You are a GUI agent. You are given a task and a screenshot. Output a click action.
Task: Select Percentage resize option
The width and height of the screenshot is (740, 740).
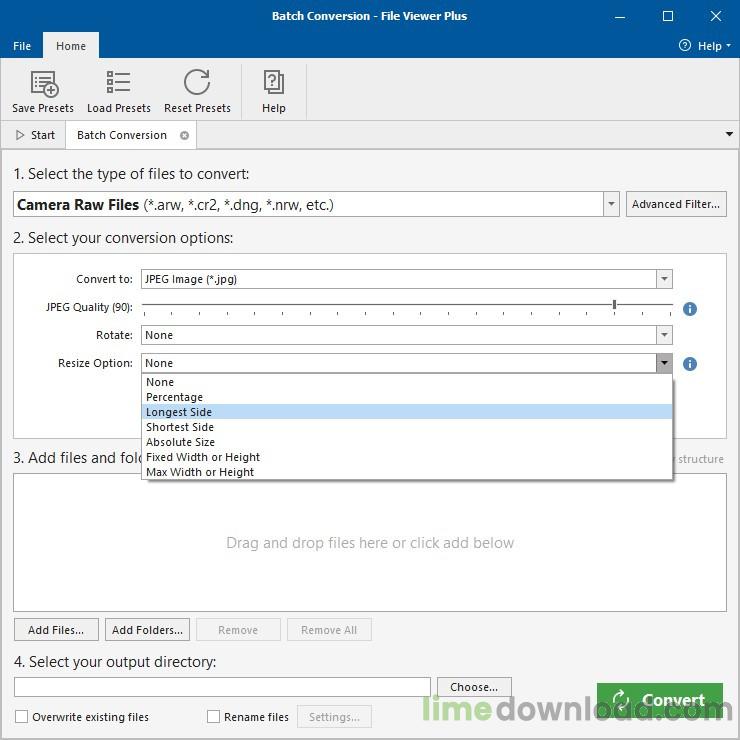pos(407,397)
